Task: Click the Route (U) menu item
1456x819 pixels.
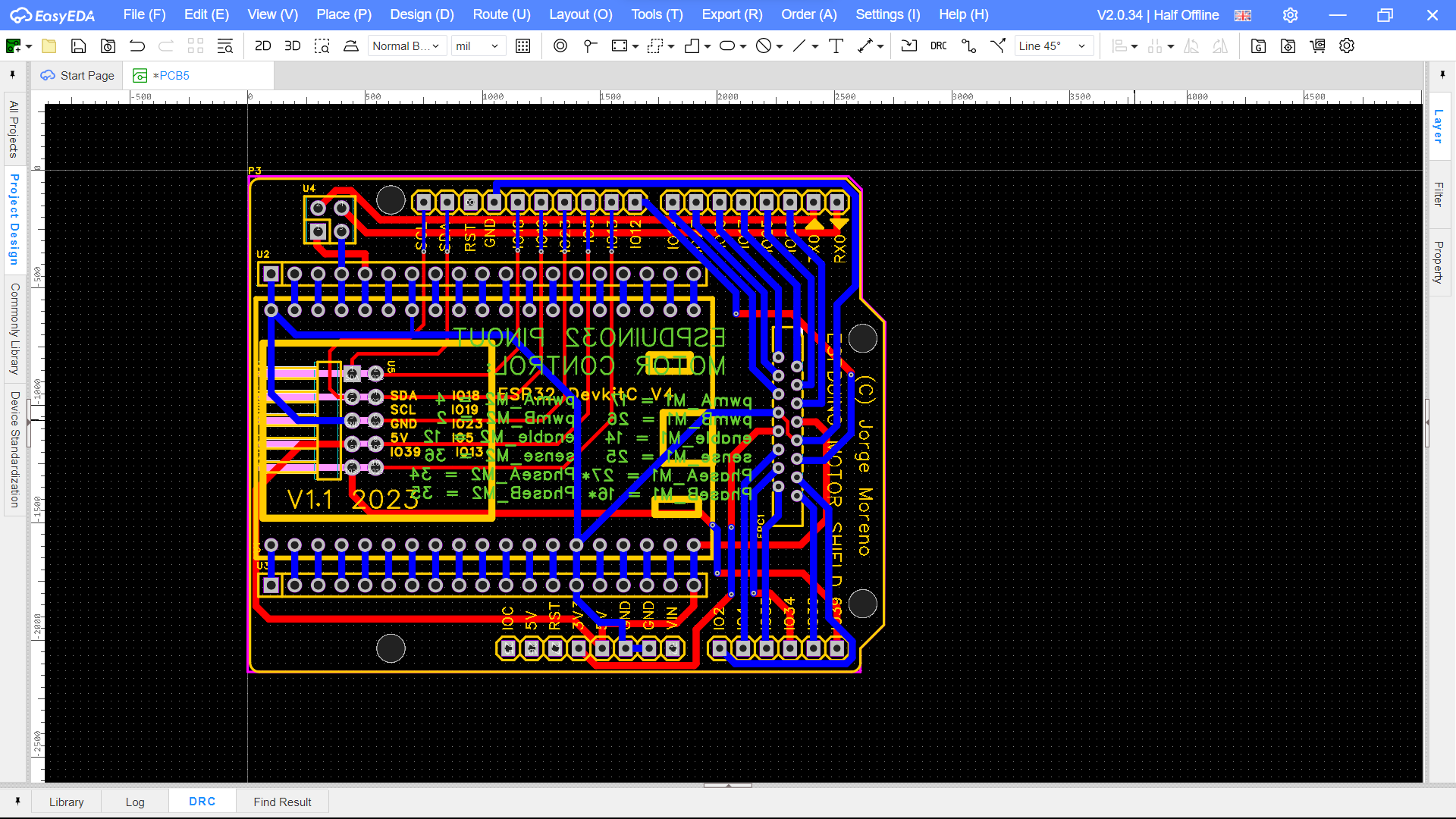Action: (501, 14)
